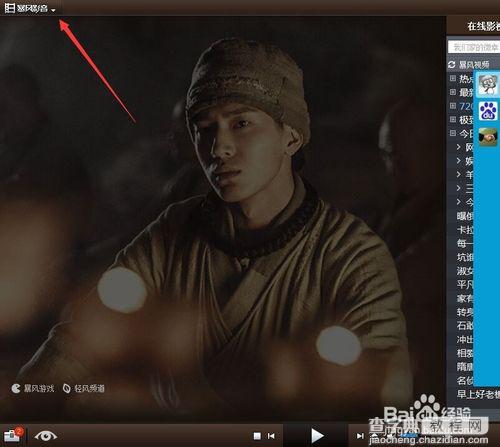Screen dimensions: 500x447
Task: Switch to the 在线影视 tab
Action: click(483, 26)
